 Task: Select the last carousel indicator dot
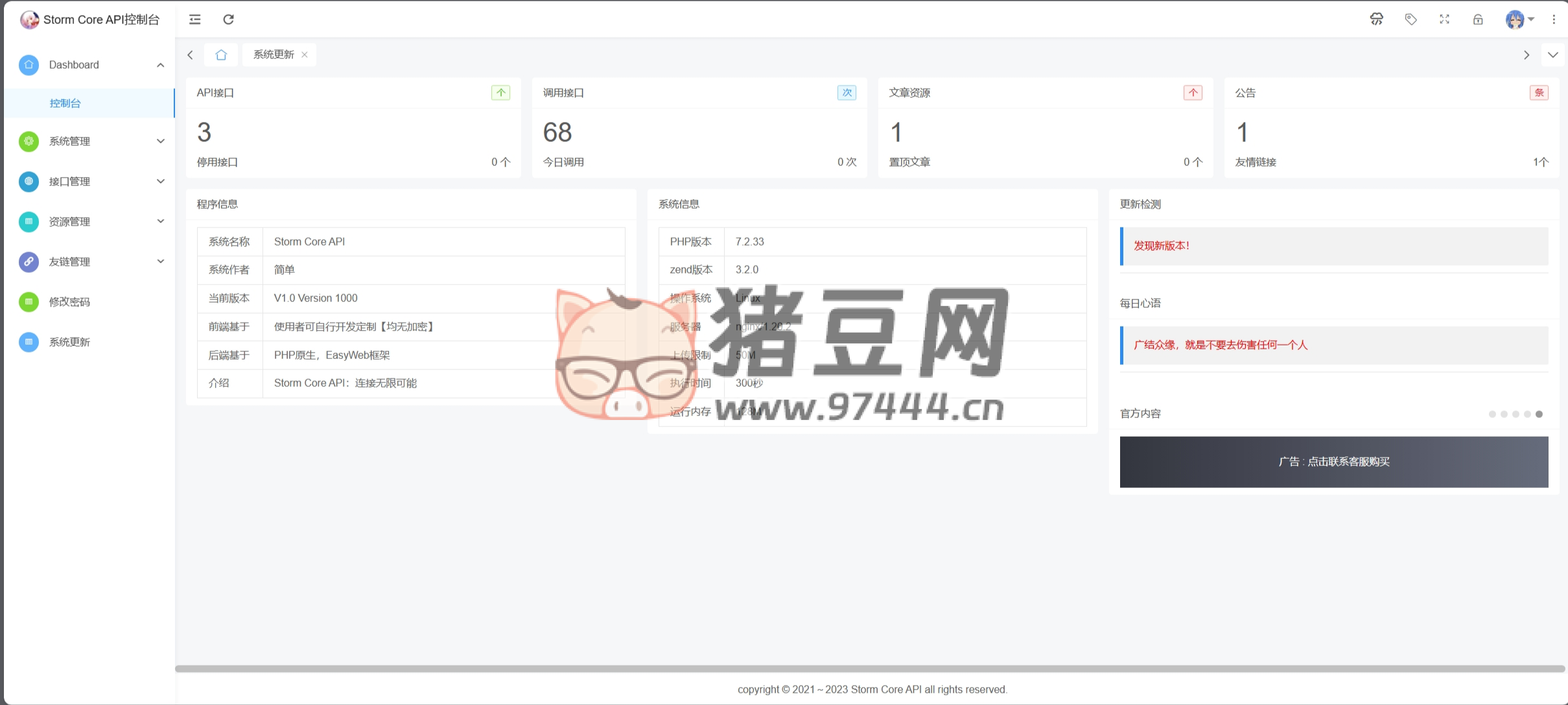1539,414
